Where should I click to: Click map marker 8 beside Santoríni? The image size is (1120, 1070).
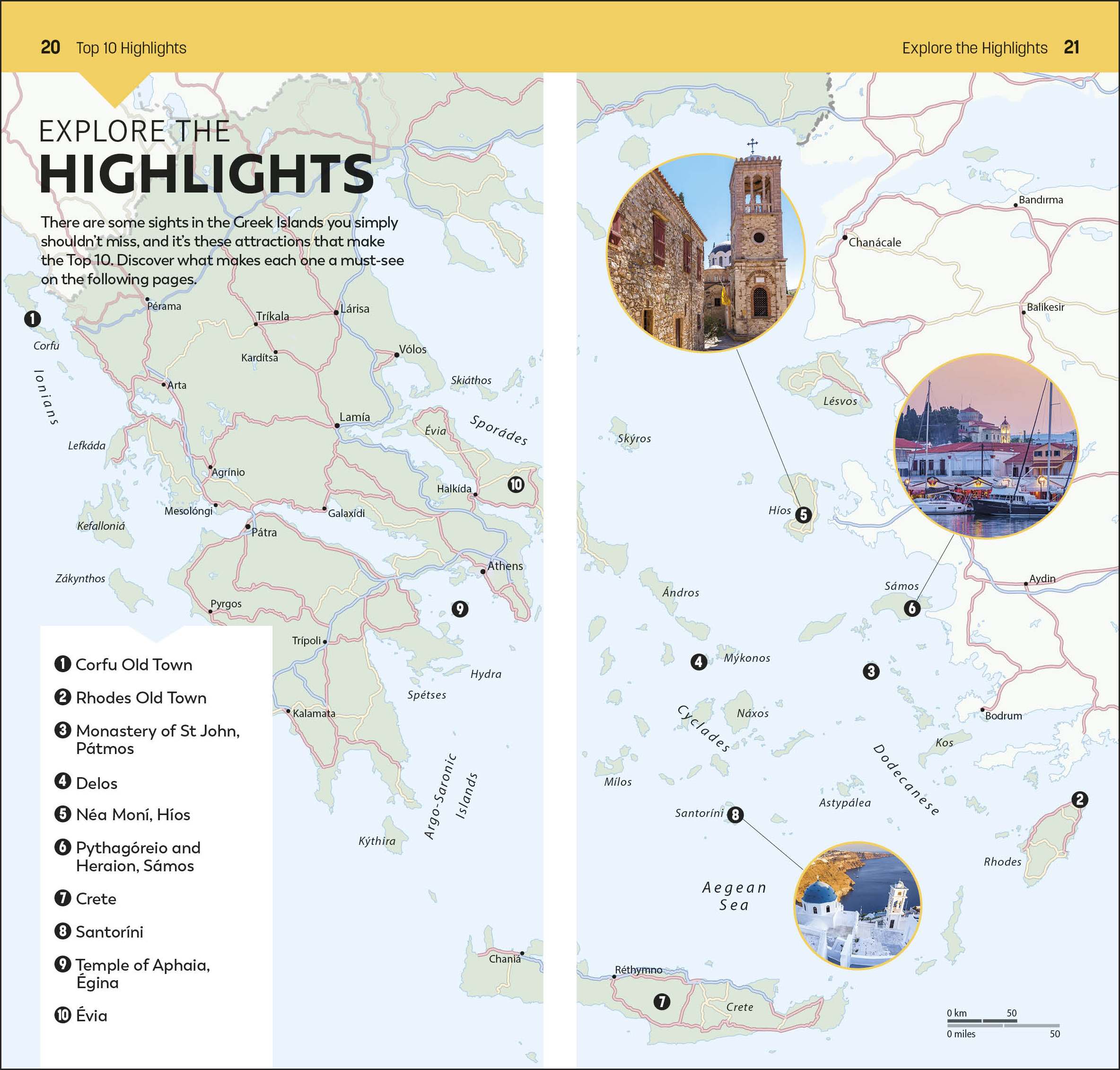pyautogui.click(x=735, y=815)
